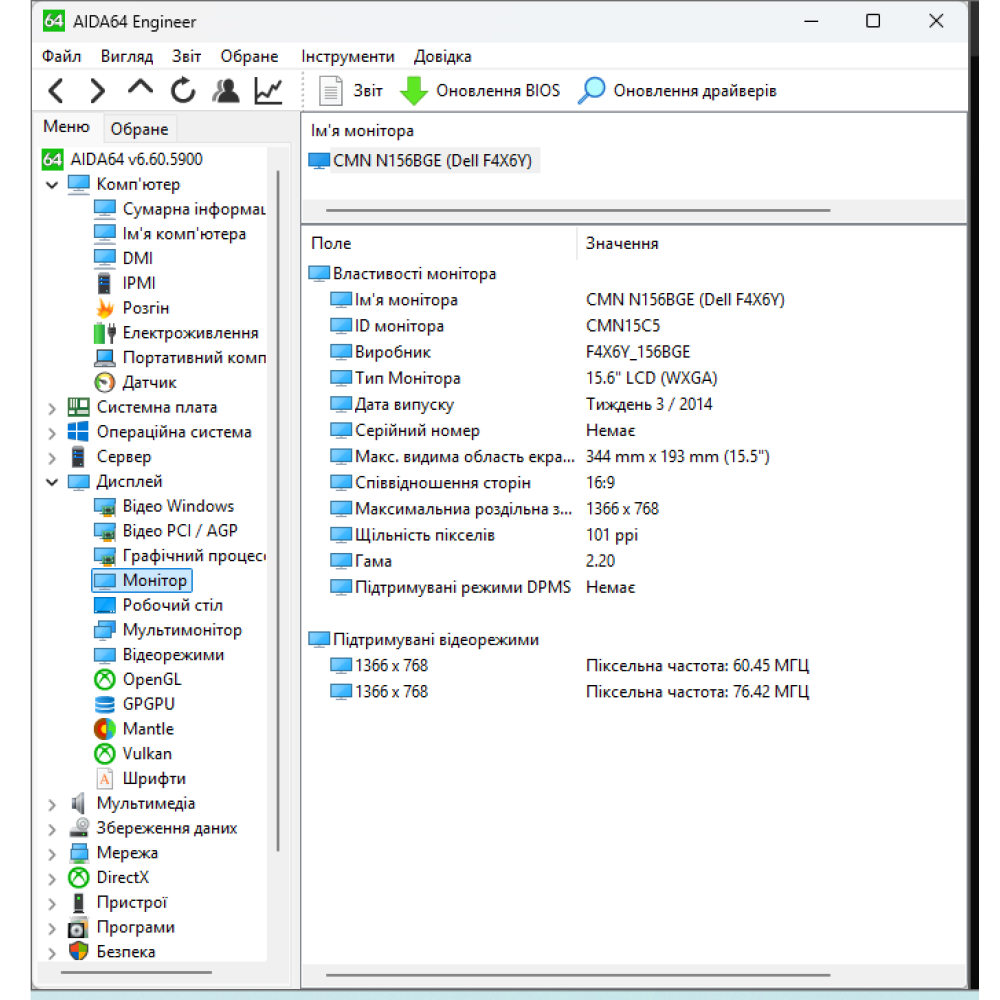
Task: Open Сумарна інформація tree item
Action: pos(179,209)
